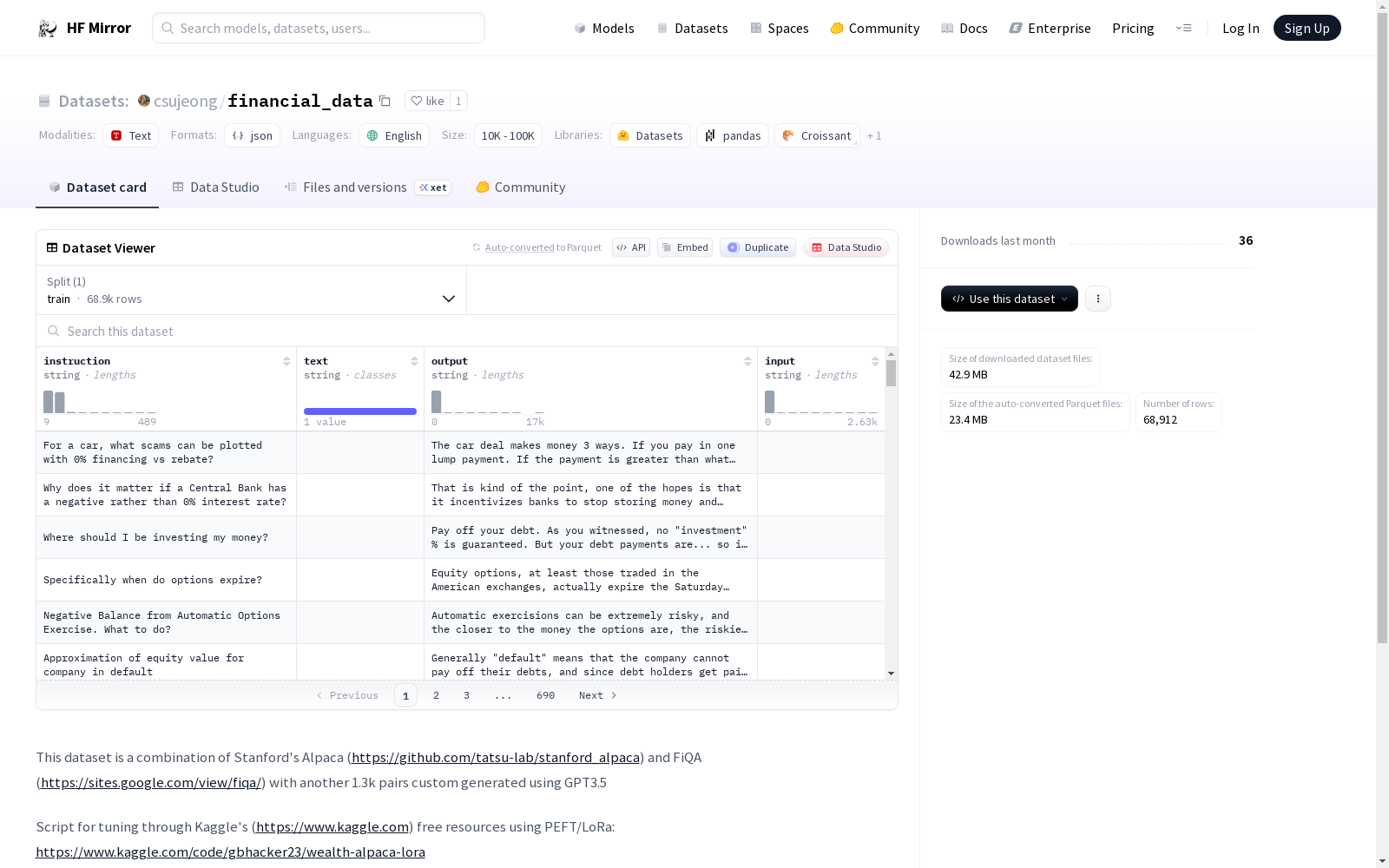The image size is (1389, 868).
Task: Go to page 2 of the dataset
Action: click(436, 695)
